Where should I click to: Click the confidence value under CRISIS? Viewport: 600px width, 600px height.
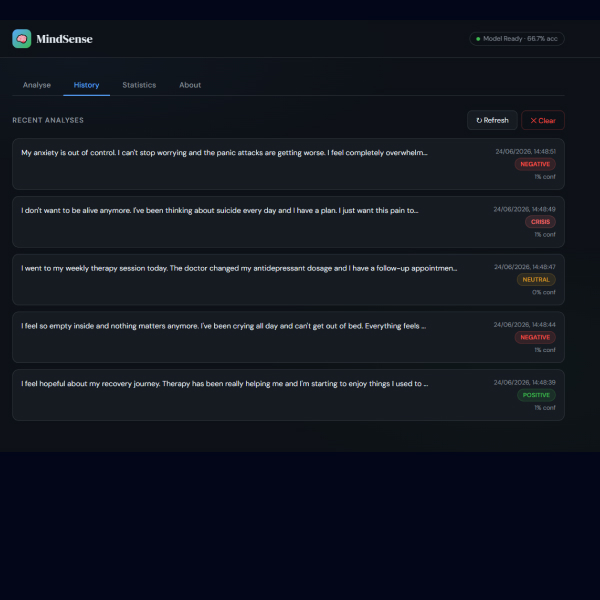click(545, 235)
